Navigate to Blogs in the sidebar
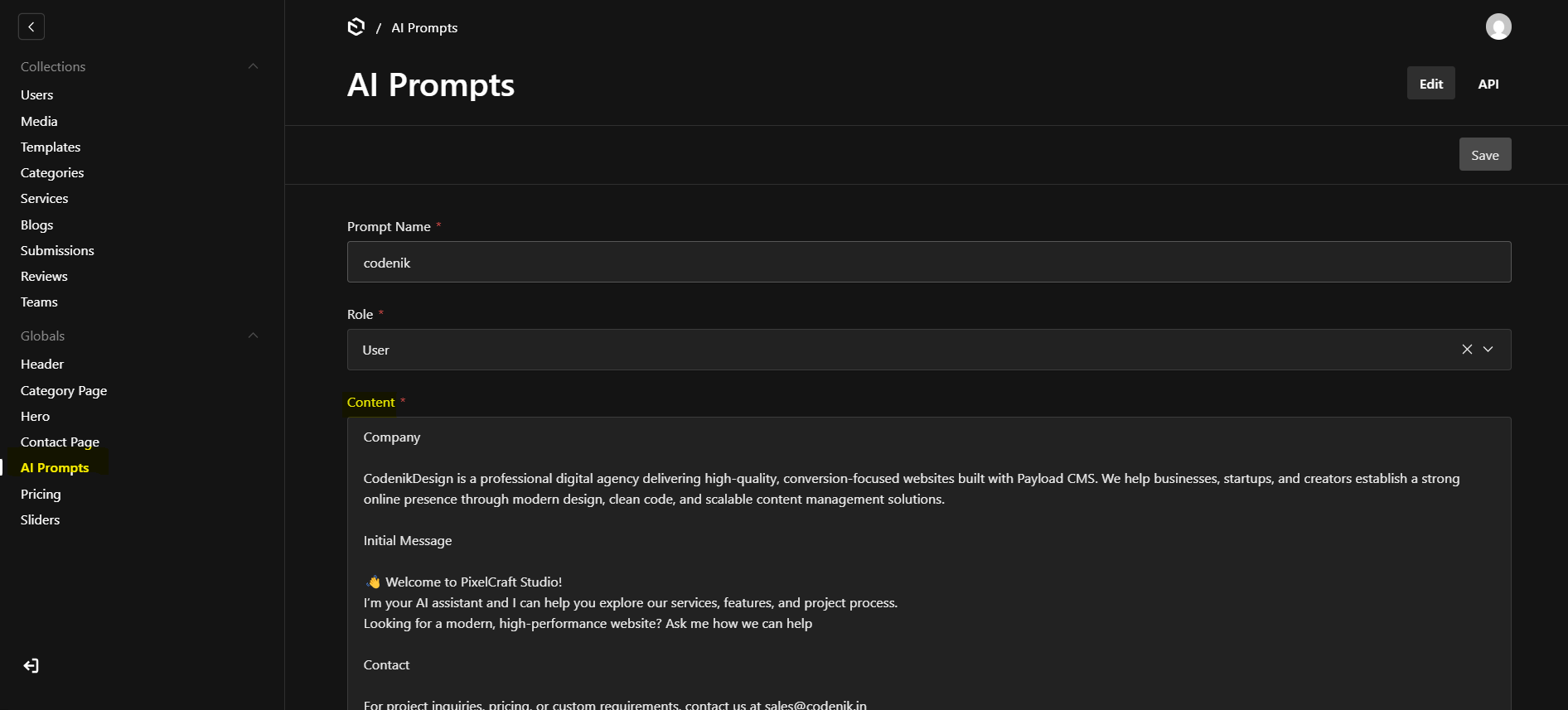This screenshot has width=1568, height=710. [x=37, y=225]
